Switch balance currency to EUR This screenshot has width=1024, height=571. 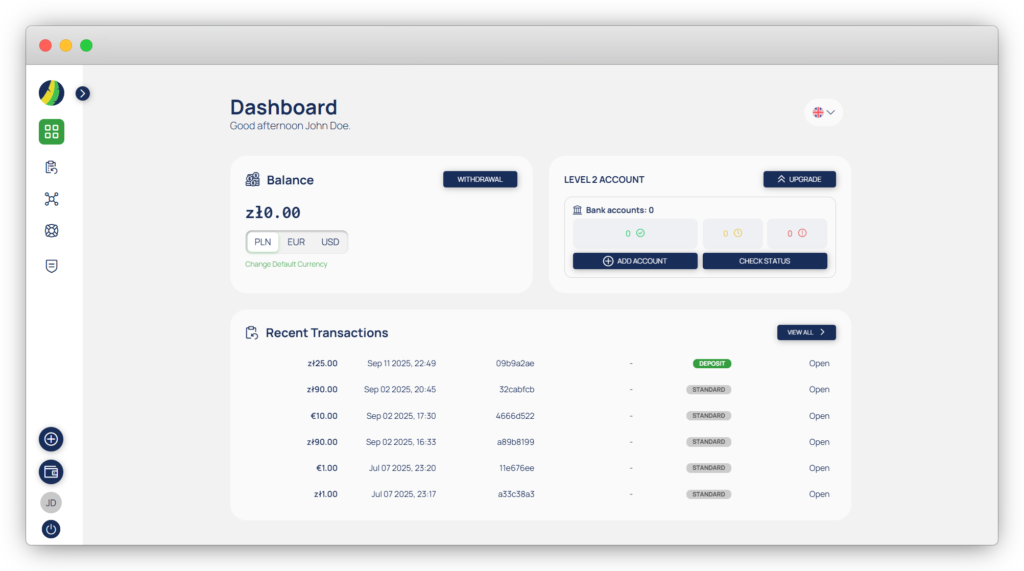(x=296, y=242)
